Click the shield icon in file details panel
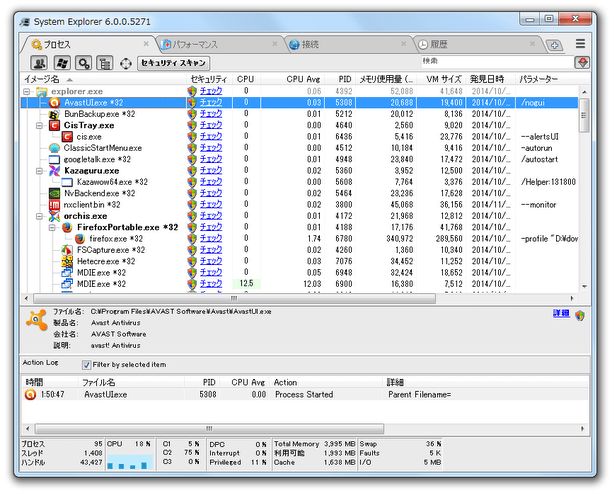 click(580, 315)
